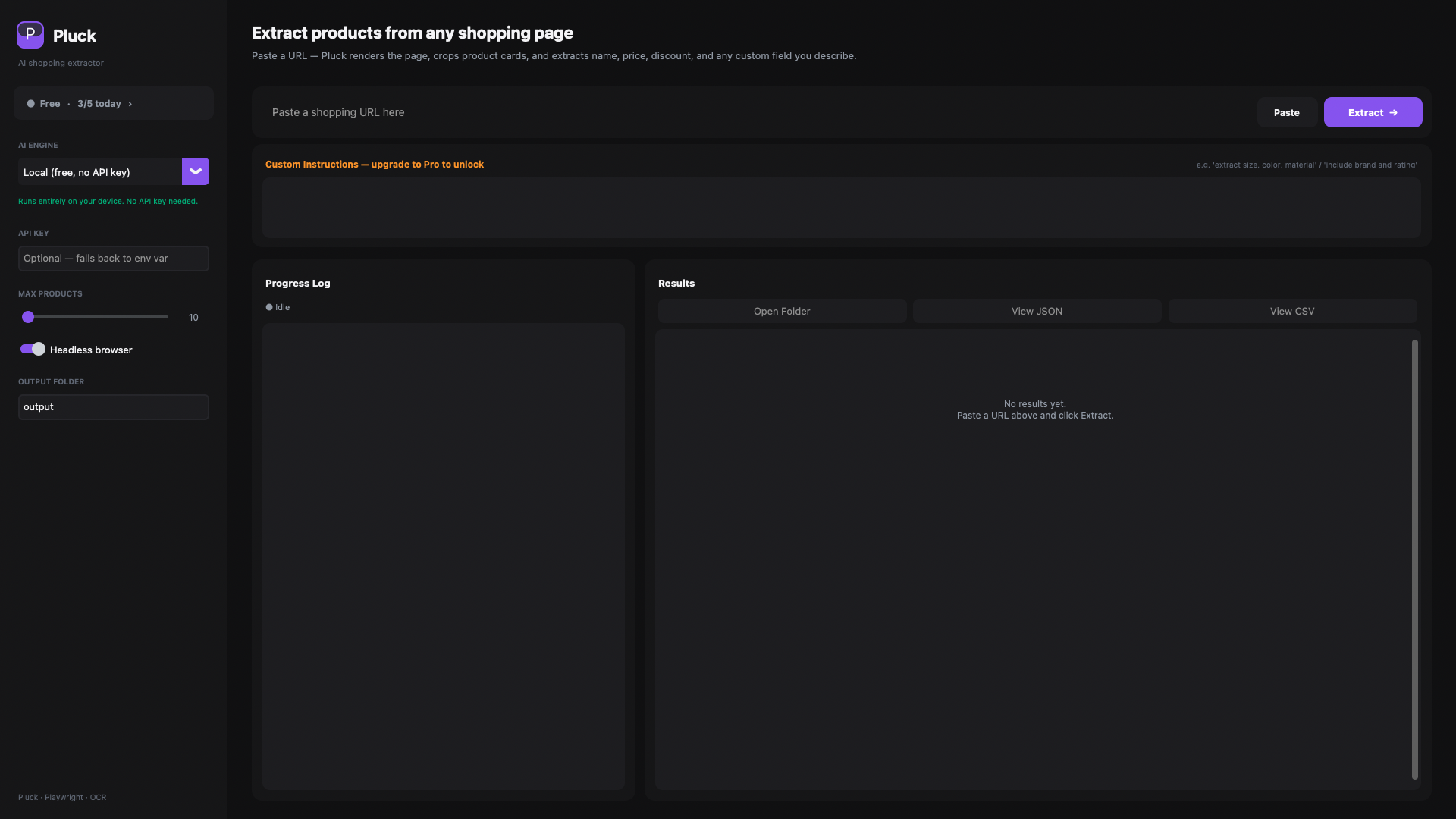Click Custom Instructions upgrade to Pro link

tap(375, 165)
